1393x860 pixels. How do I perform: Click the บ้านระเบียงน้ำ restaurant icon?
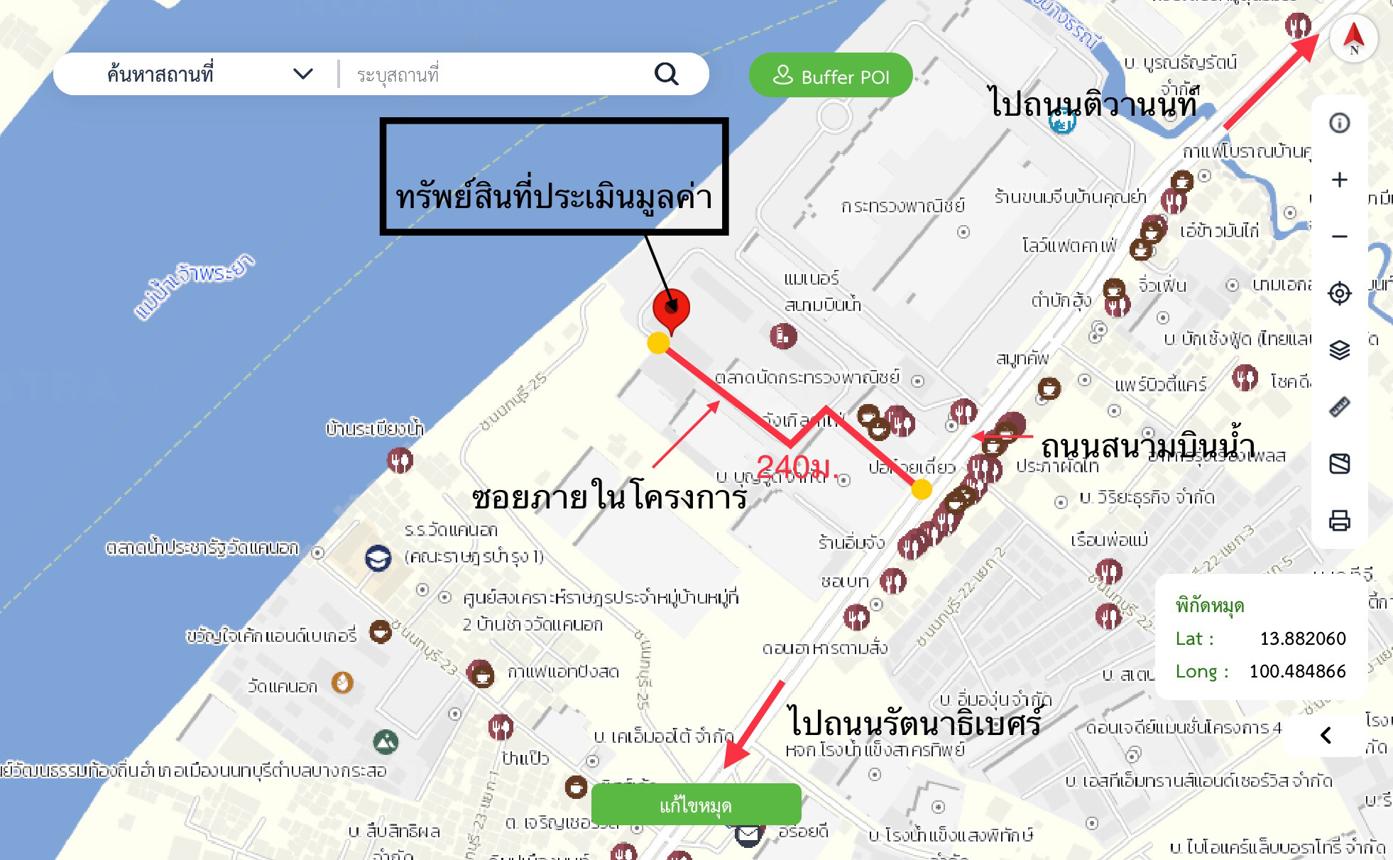tap(400, 461)
